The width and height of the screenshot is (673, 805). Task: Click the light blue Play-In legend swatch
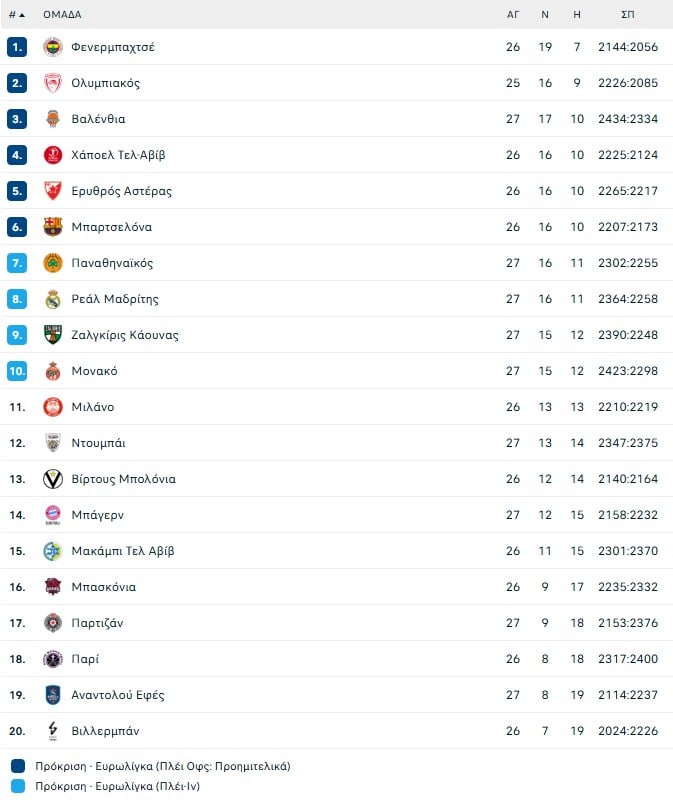pos(18,787)
